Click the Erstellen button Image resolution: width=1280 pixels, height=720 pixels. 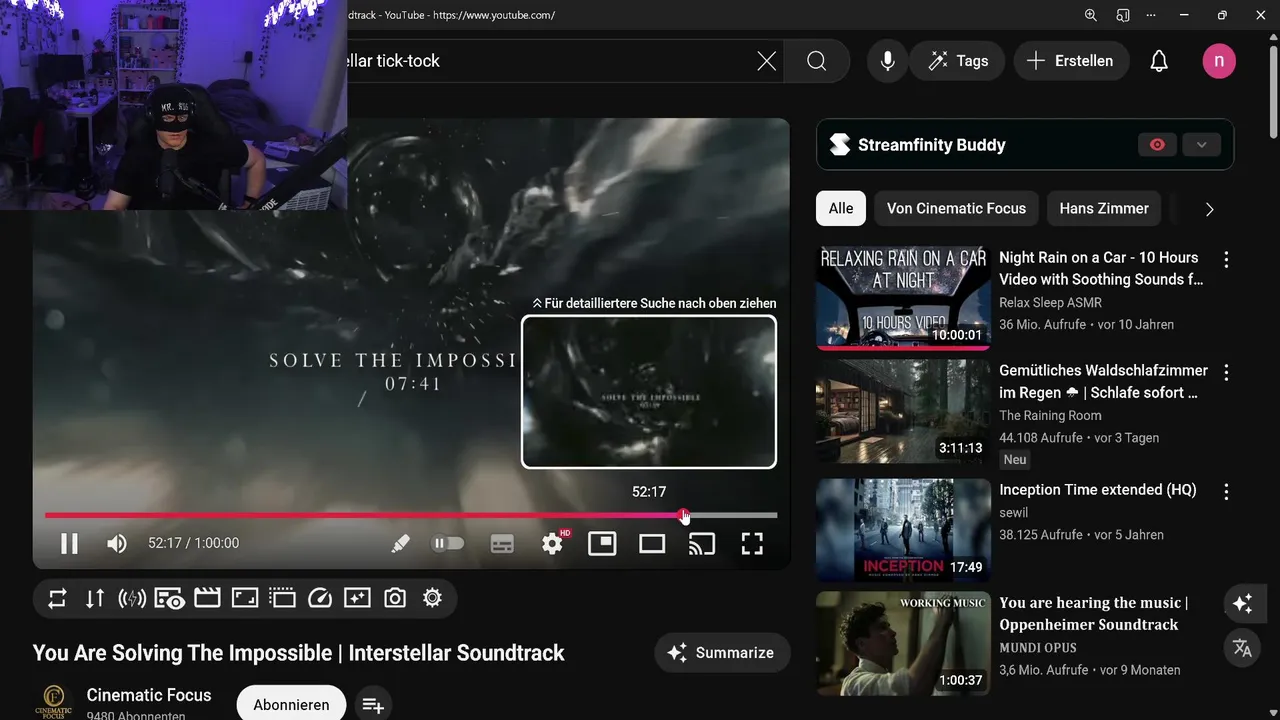1071,61
